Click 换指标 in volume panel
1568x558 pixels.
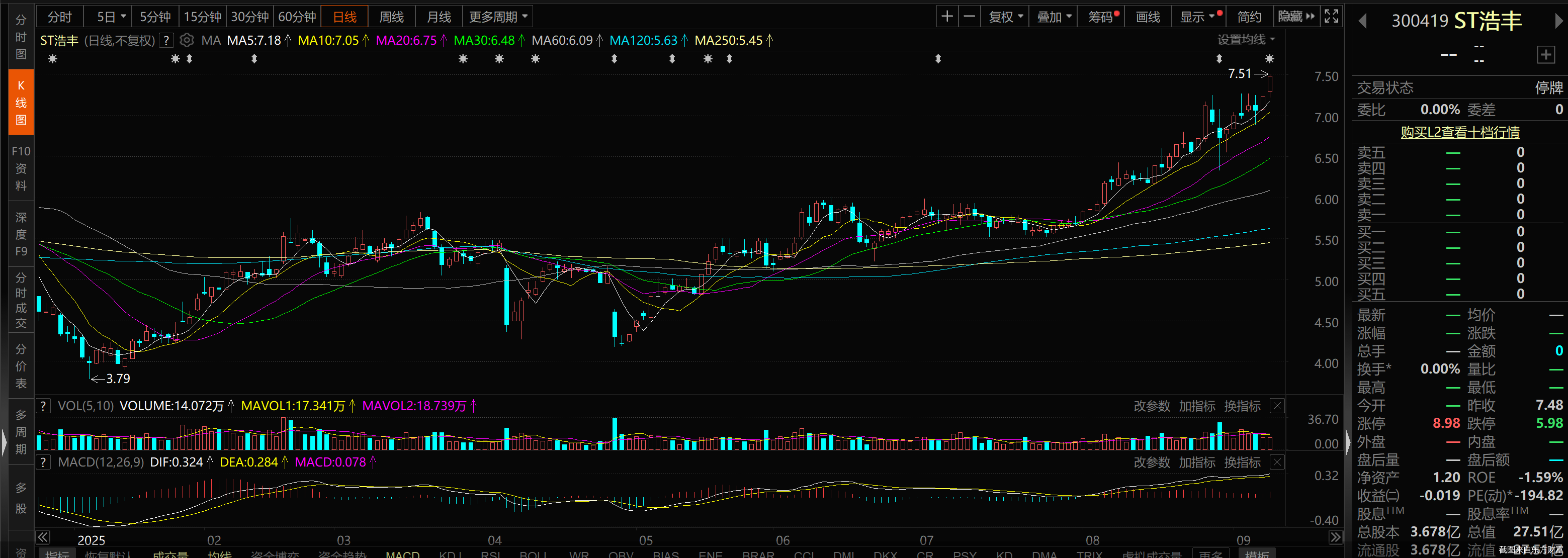tap(1242, 406)
